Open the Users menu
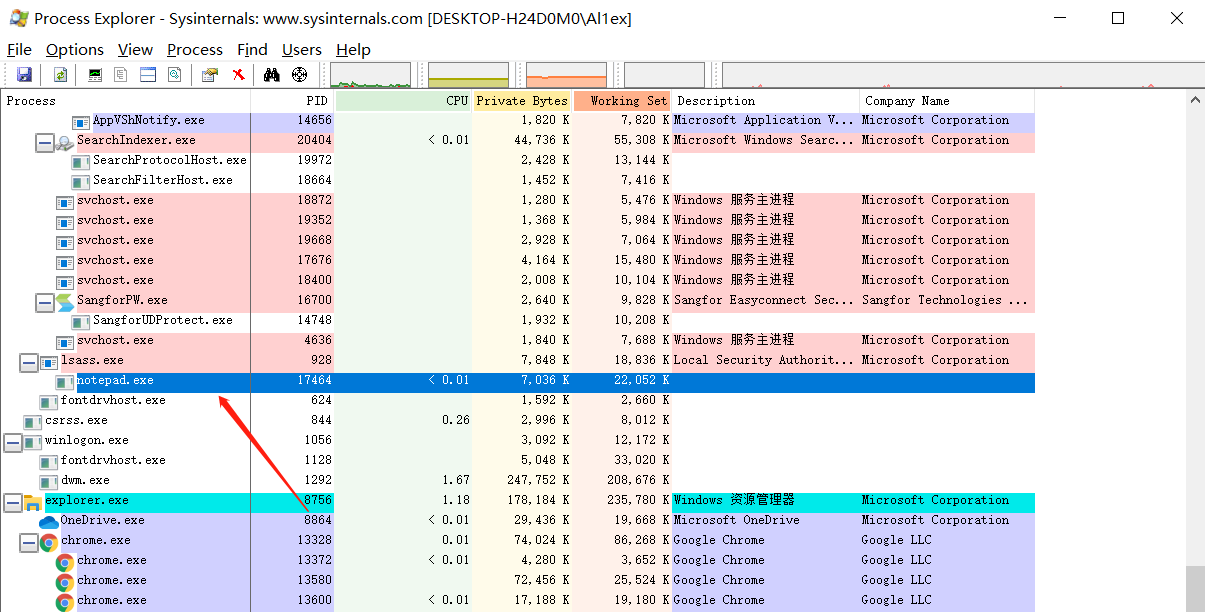Image resolution: width=1205 pixels, height=612 pixels. 302,49
